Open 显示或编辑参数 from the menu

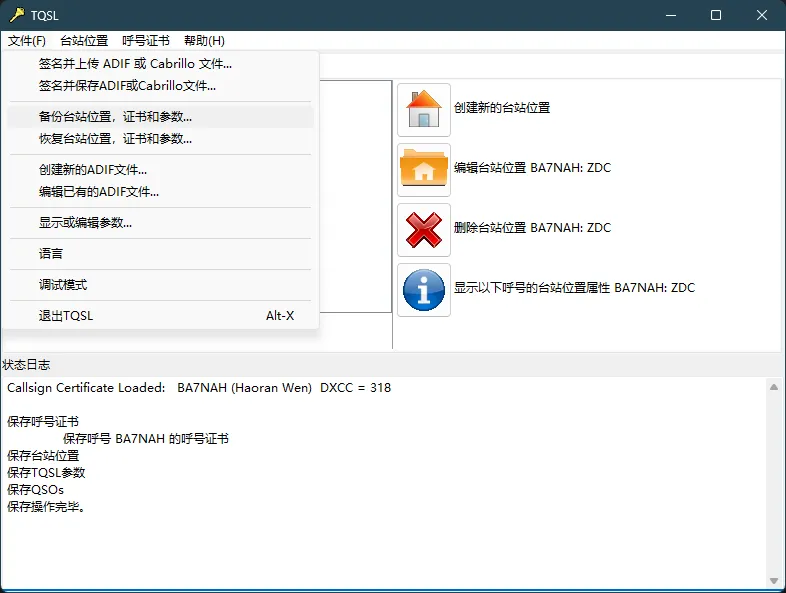point(85,223)
